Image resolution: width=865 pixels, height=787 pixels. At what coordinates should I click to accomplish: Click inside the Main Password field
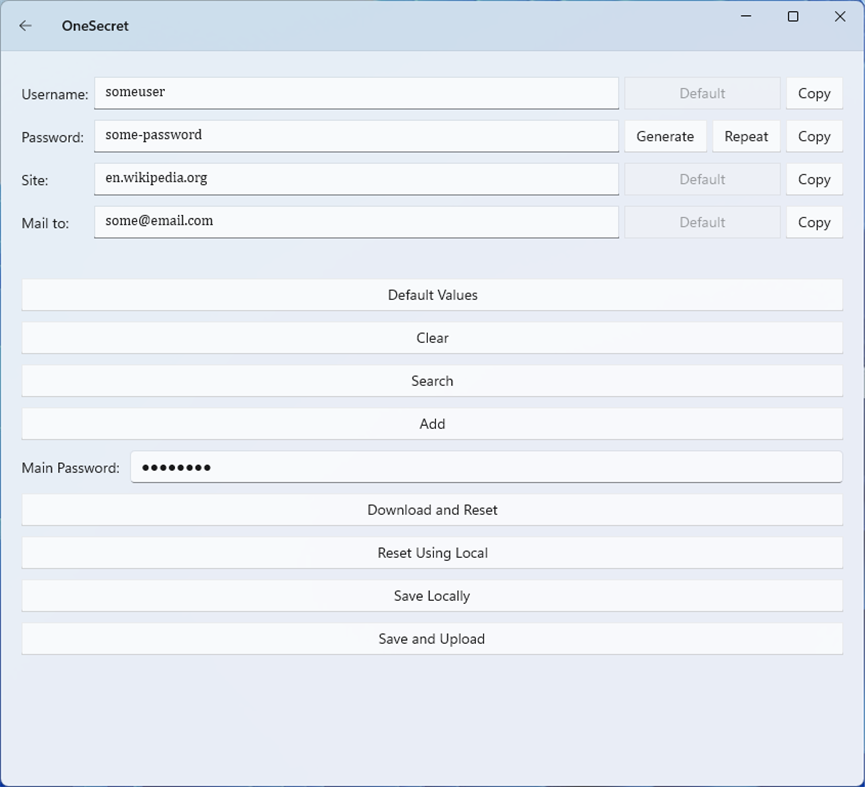[486, 467]
